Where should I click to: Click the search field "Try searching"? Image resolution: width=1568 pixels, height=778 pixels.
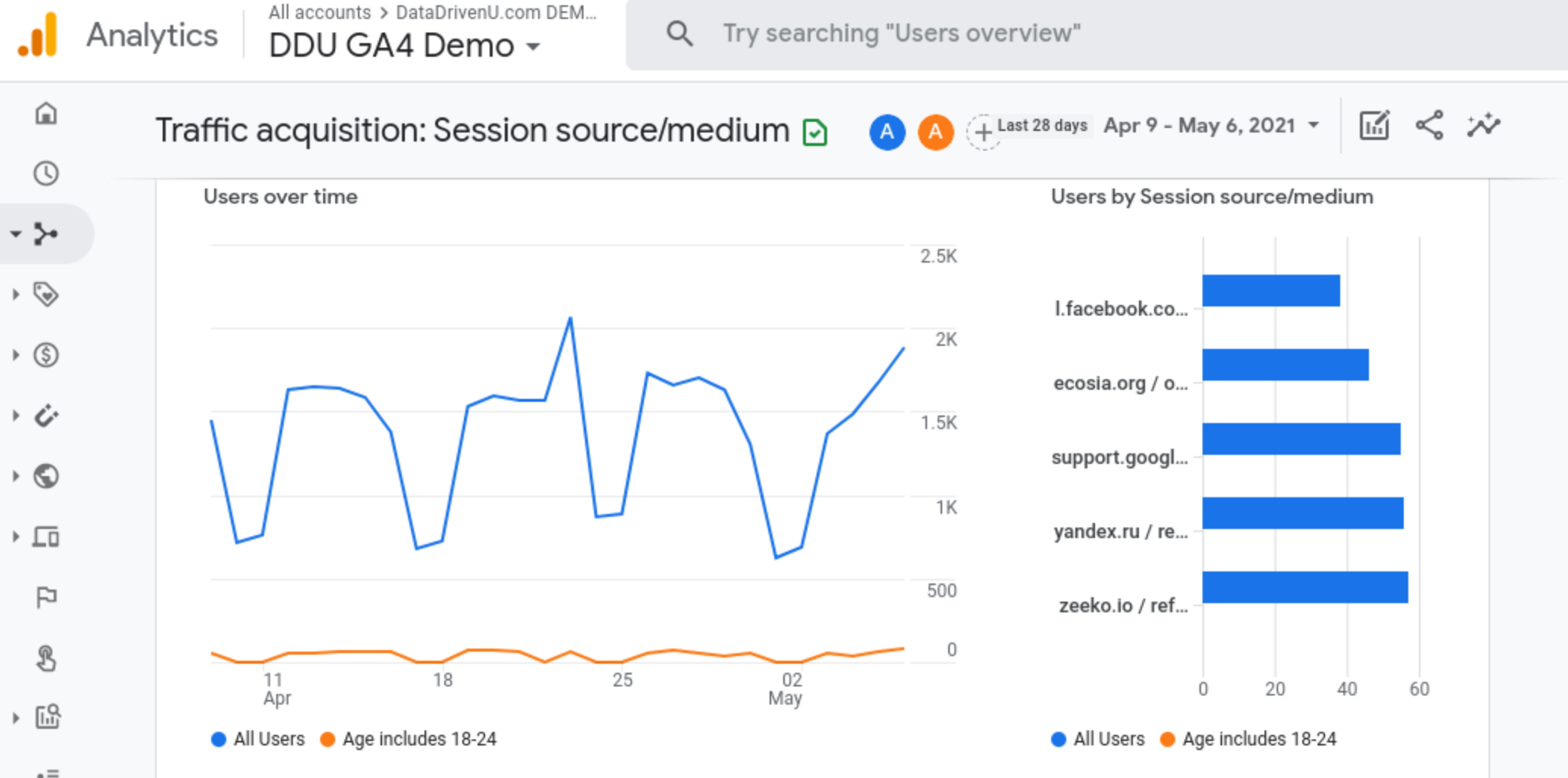[x=901, y=34]
